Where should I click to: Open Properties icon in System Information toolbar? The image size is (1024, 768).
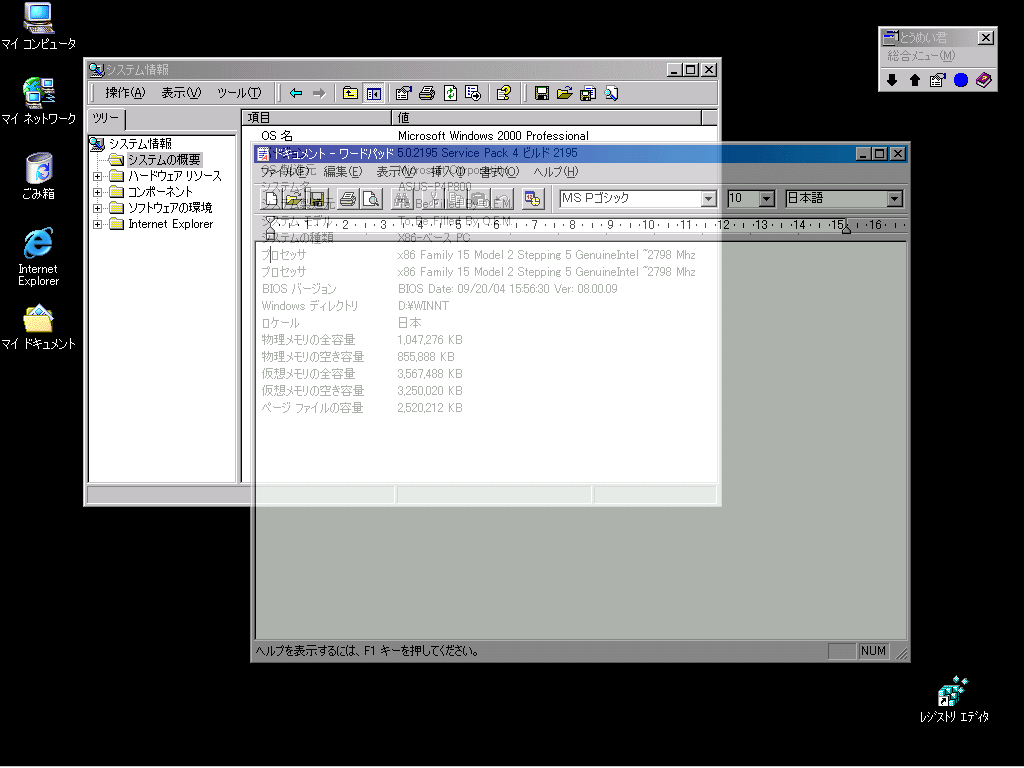tap(404, 93)
